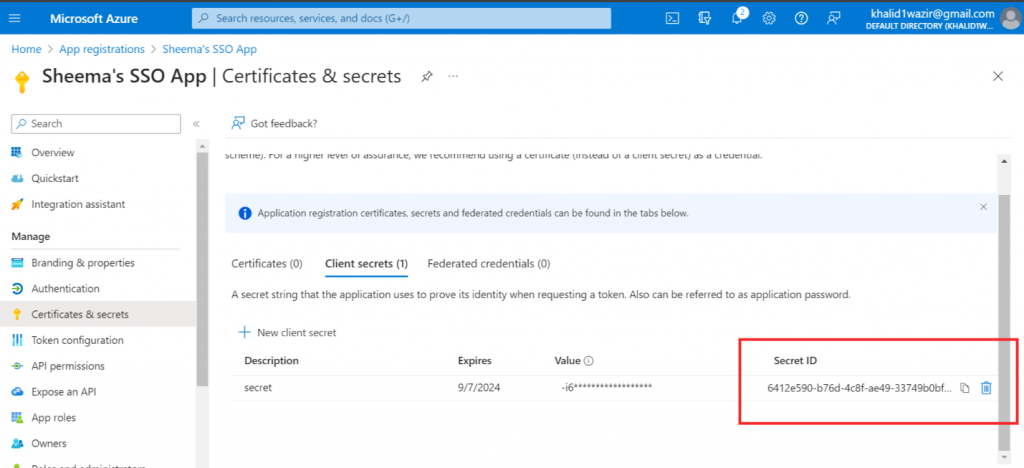The width and height of the screenshot is (1024, 468).
Task: Select Certificates & secrets in sidebar
Action: pos(98,314)
